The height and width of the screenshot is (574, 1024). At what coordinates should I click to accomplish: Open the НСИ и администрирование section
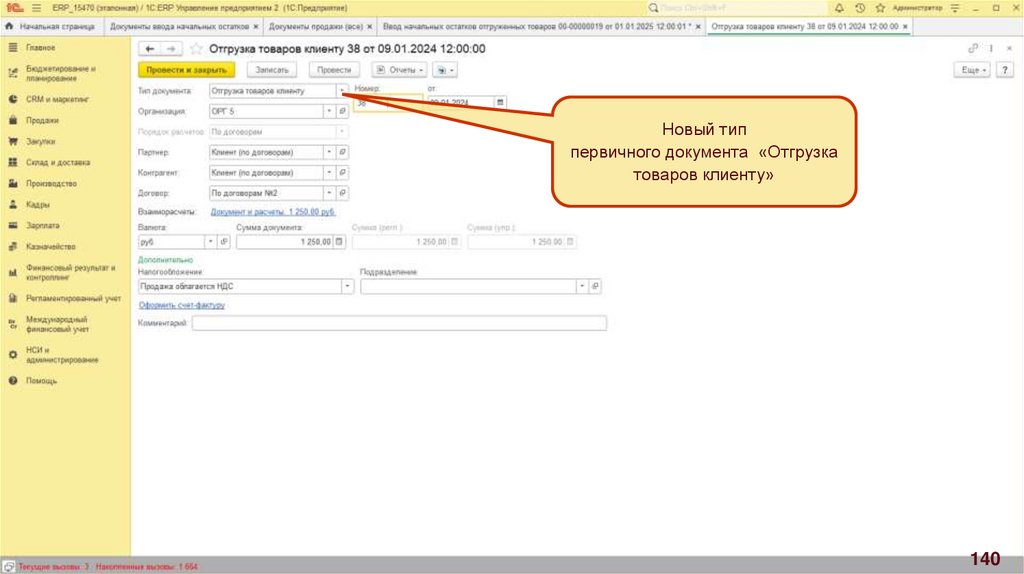(61, 355)
